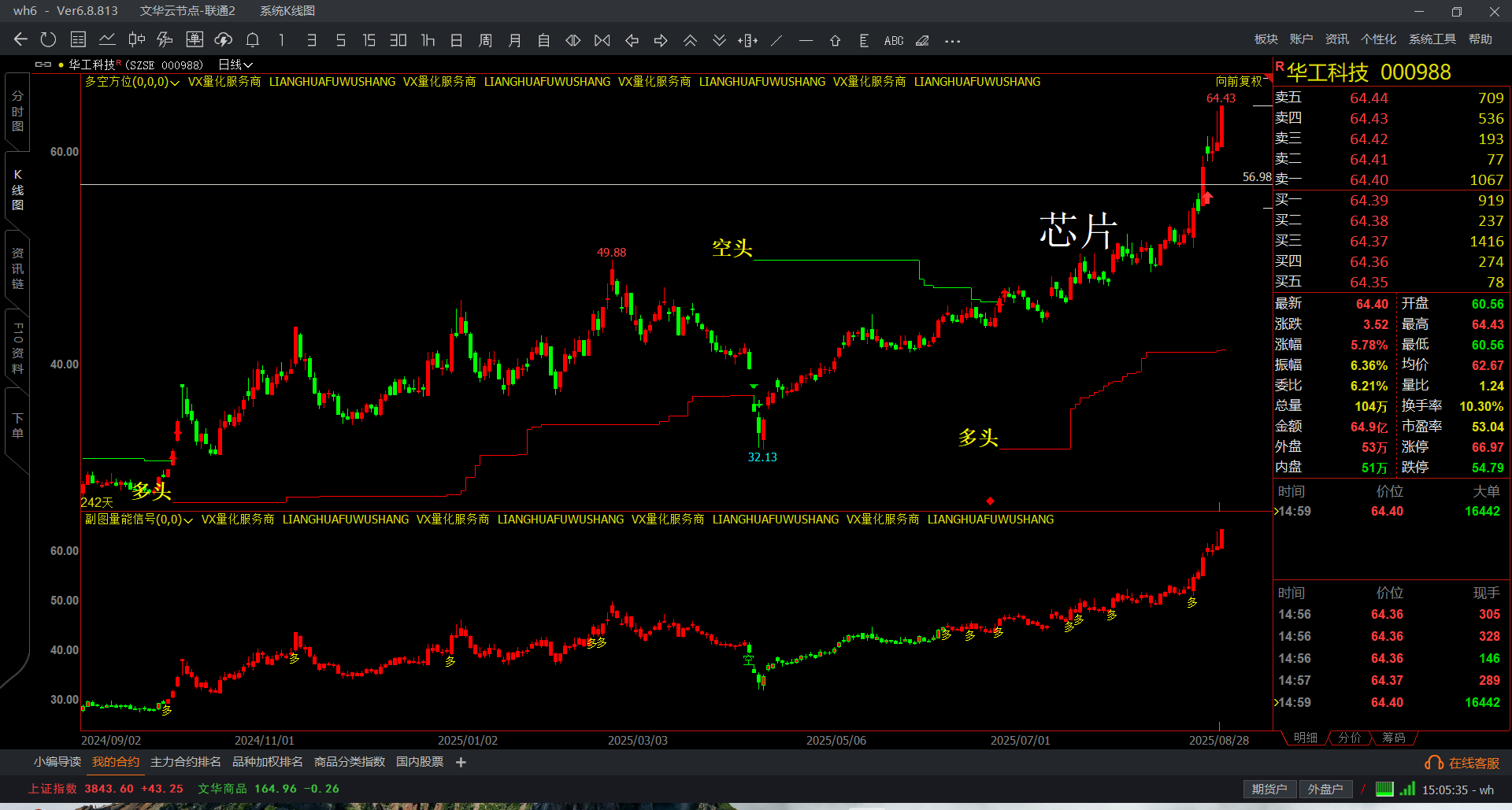This screenshot has height=810, width=1512.
Task: Switch to 分时图 side tab
Action: [x=17, y=111]
